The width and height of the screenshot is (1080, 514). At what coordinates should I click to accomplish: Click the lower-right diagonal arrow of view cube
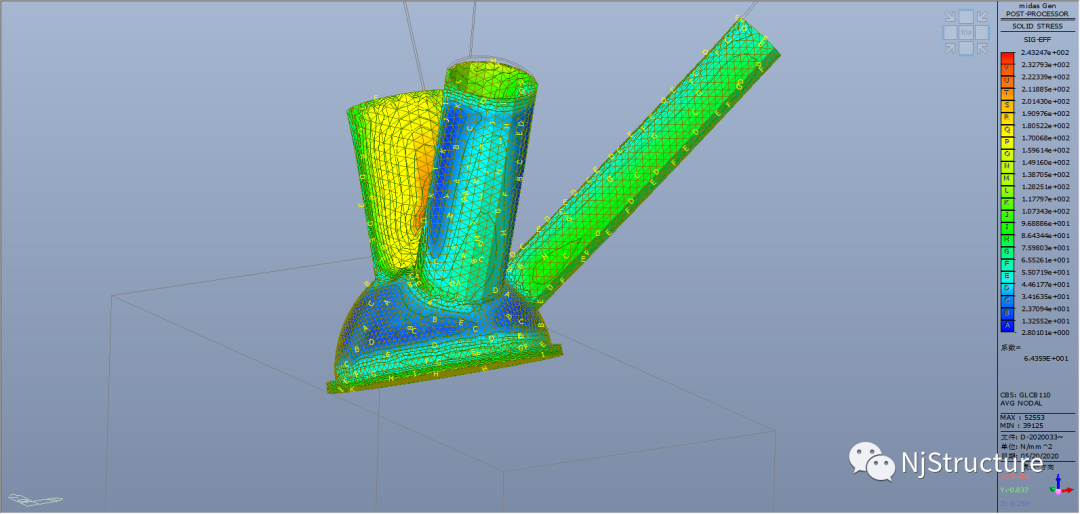tap(982, 48)
